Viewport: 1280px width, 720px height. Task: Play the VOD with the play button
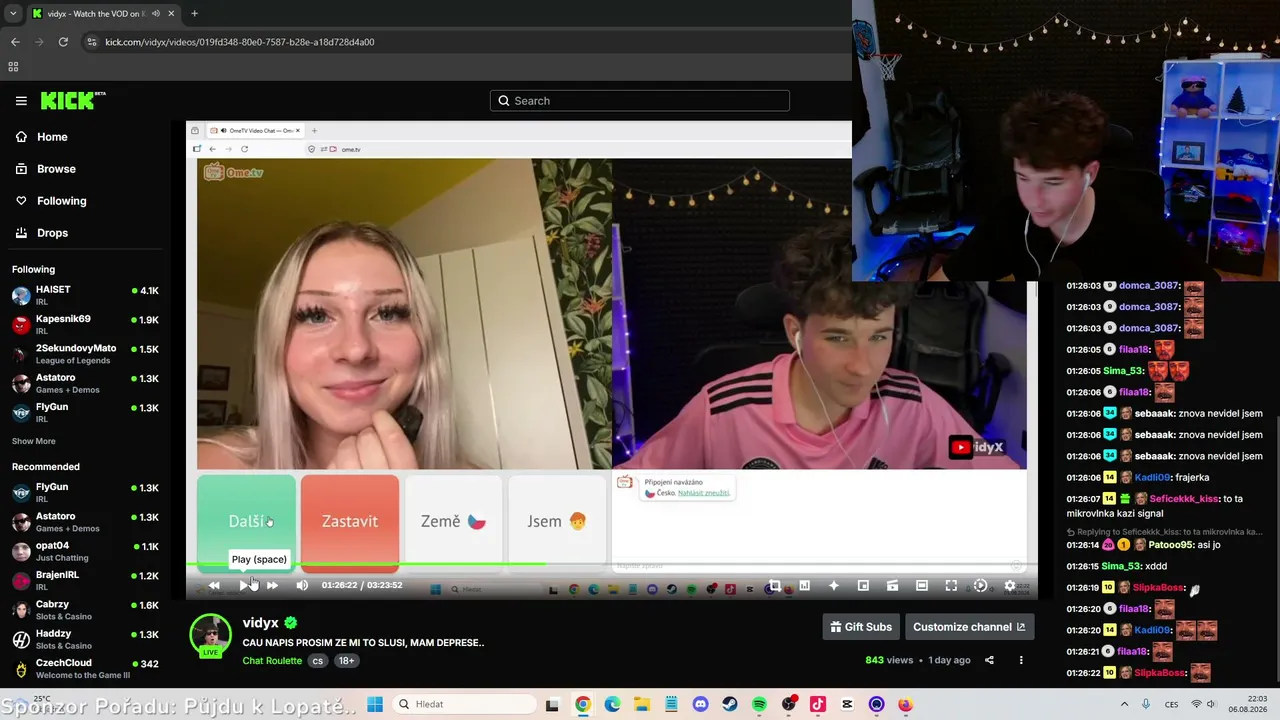tap(243, 586)
